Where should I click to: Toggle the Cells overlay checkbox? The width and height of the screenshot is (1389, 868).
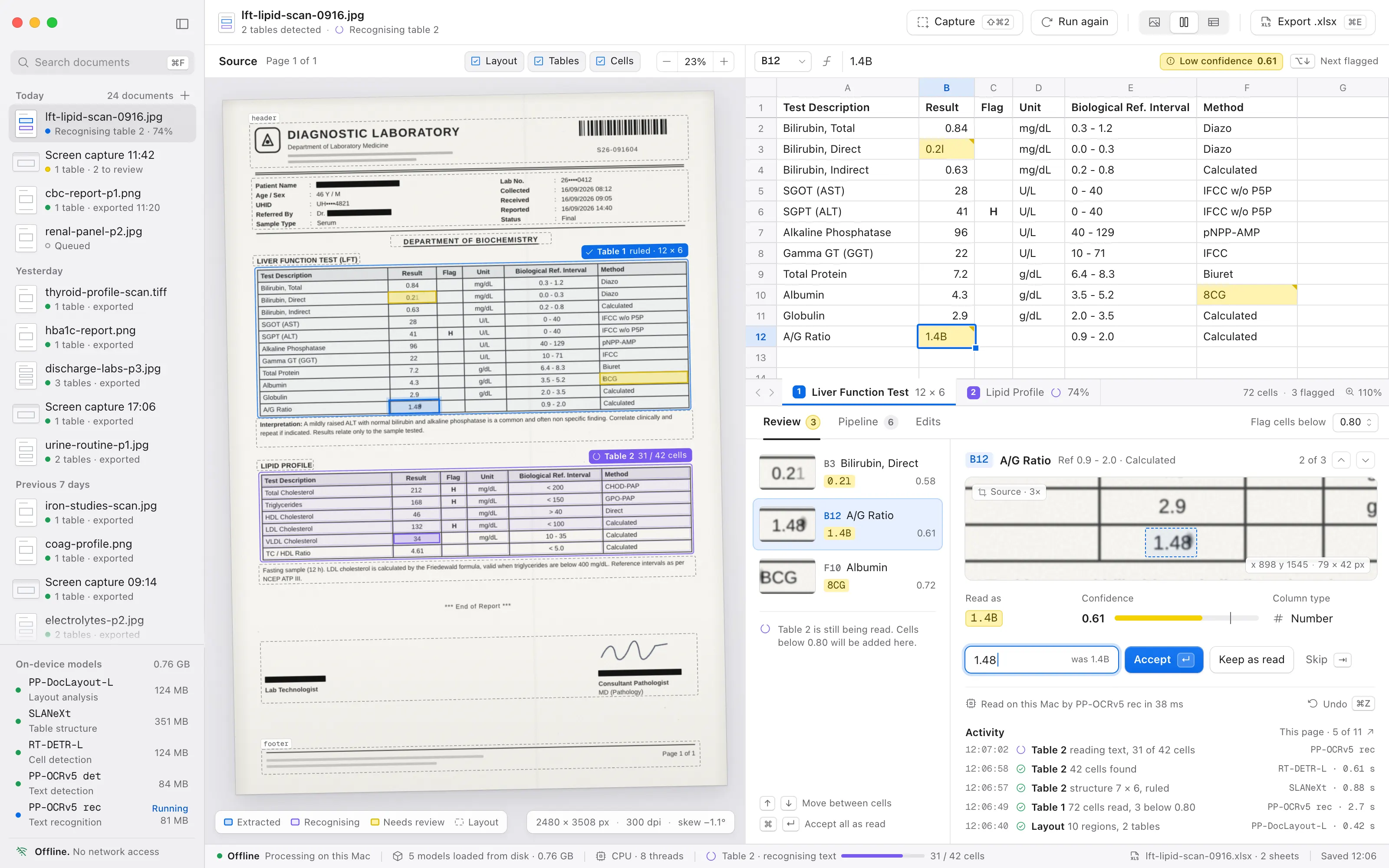pyautogui.click(x=614, y=62)
